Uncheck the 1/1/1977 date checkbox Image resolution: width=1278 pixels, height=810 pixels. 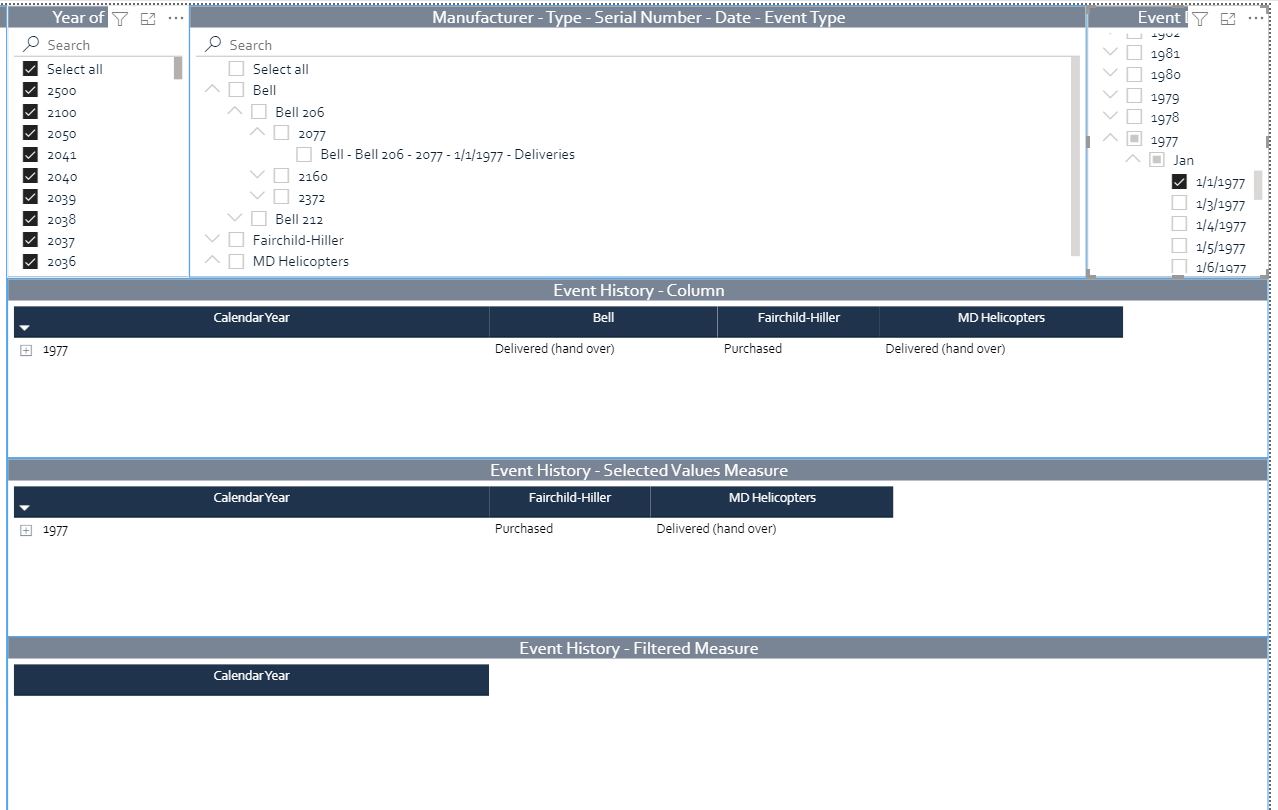tap(1179, 182)
